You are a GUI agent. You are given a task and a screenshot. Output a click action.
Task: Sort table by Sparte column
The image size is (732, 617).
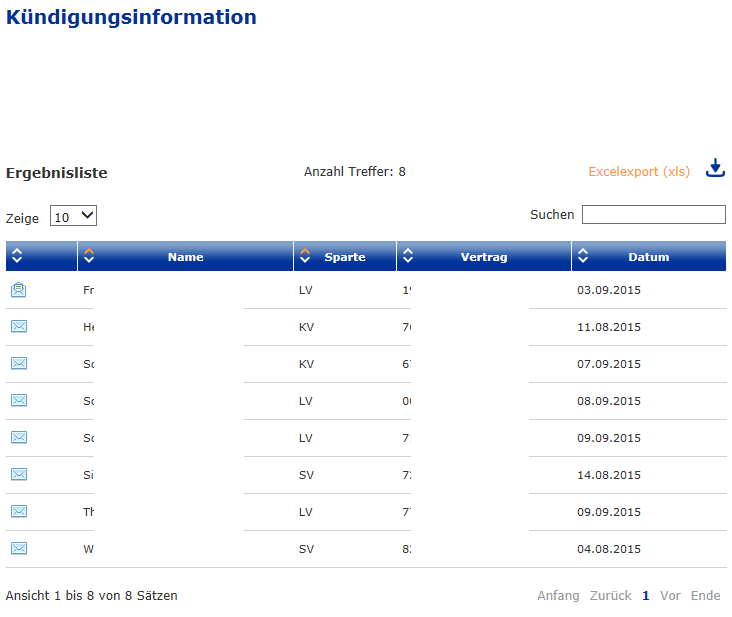click(x=344, y=257)
